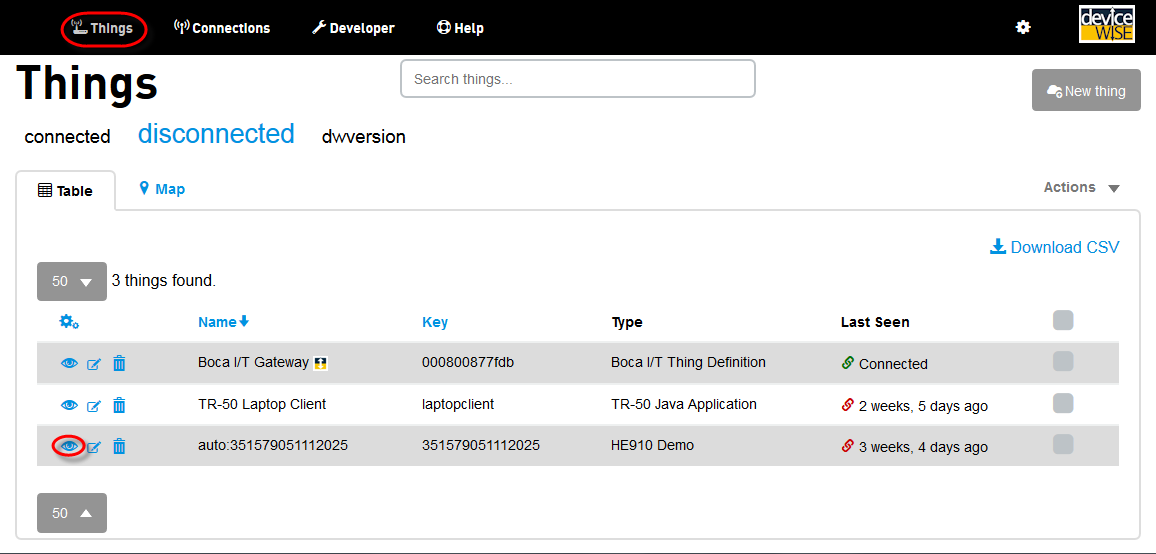Delete the auto:351579051112025 thing via trash icon
The height and width of the screenshot is (554, 1156).
119,447
